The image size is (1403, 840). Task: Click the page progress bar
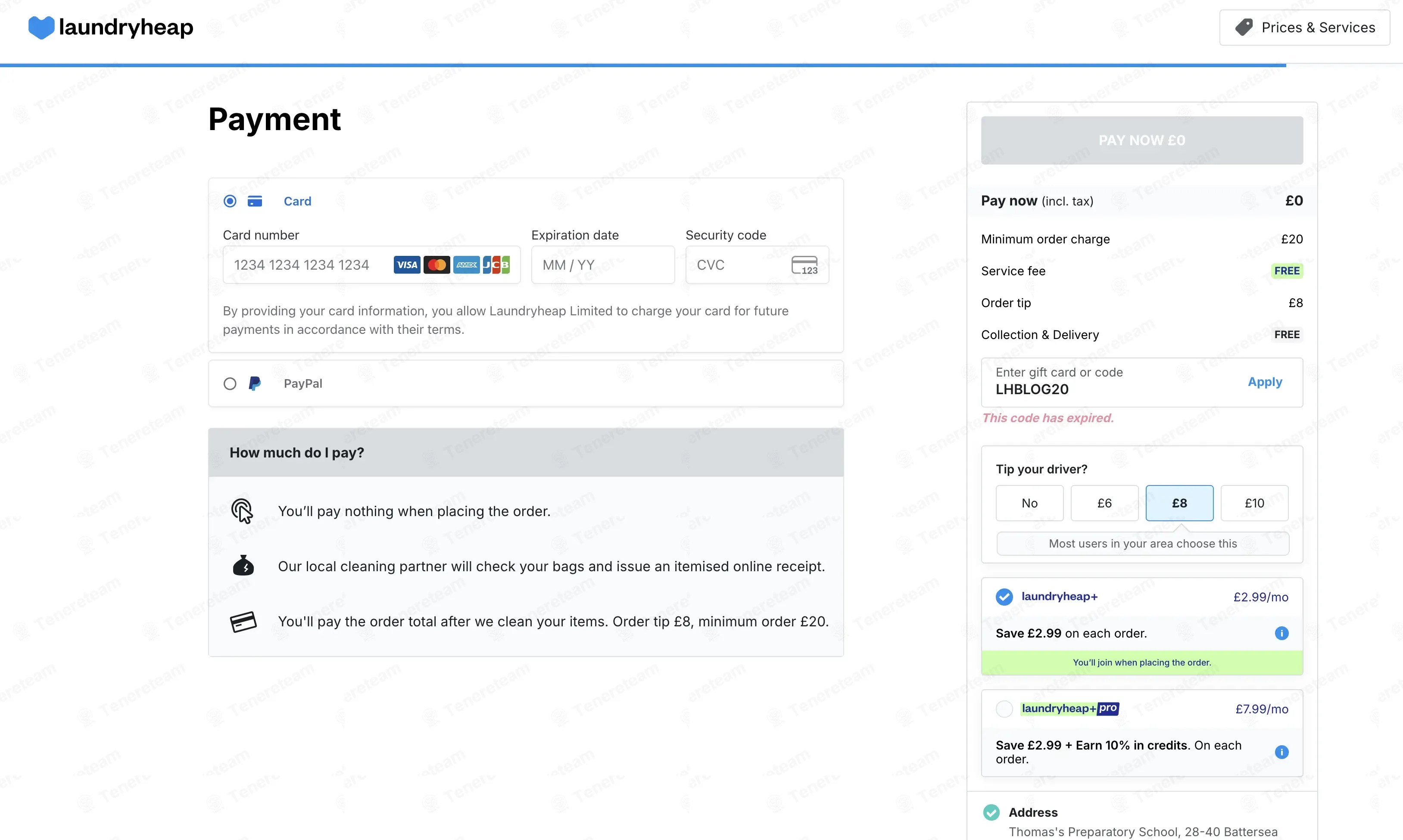click(x=642, y=65)
